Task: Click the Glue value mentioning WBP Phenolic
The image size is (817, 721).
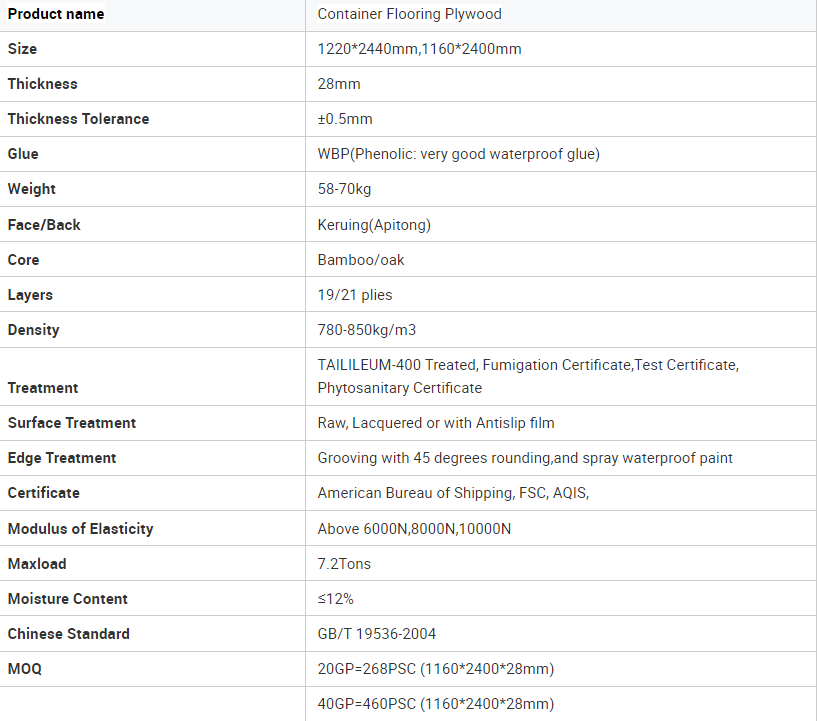Action: pyautogui.click(x=458, y=154)
